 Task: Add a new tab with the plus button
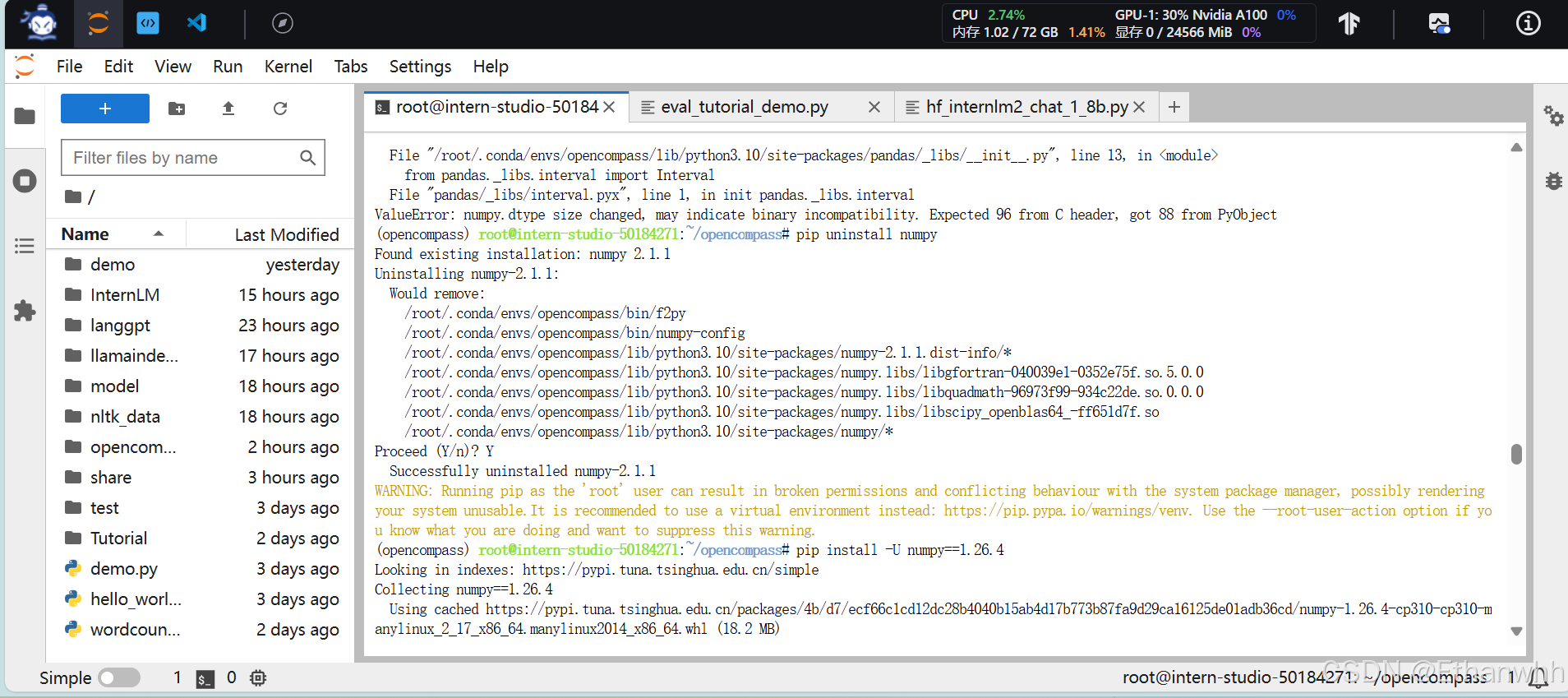(1174, 107)
